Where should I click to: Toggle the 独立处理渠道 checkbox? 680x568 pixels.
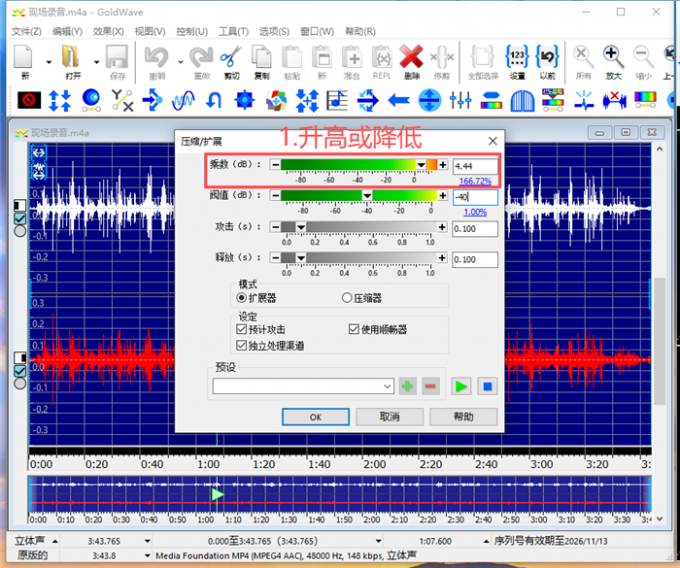[241, 345]
